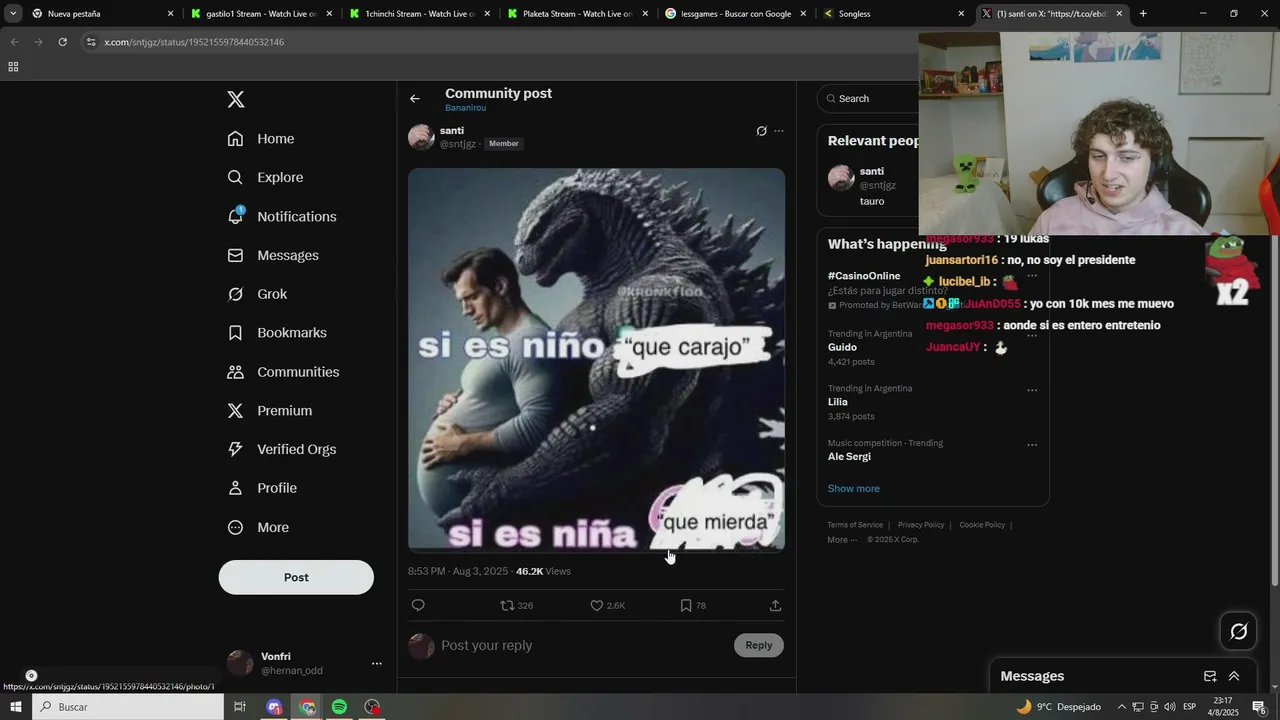Open Chrome from the taskbar

pyautogui.click(x=307, y=707)
